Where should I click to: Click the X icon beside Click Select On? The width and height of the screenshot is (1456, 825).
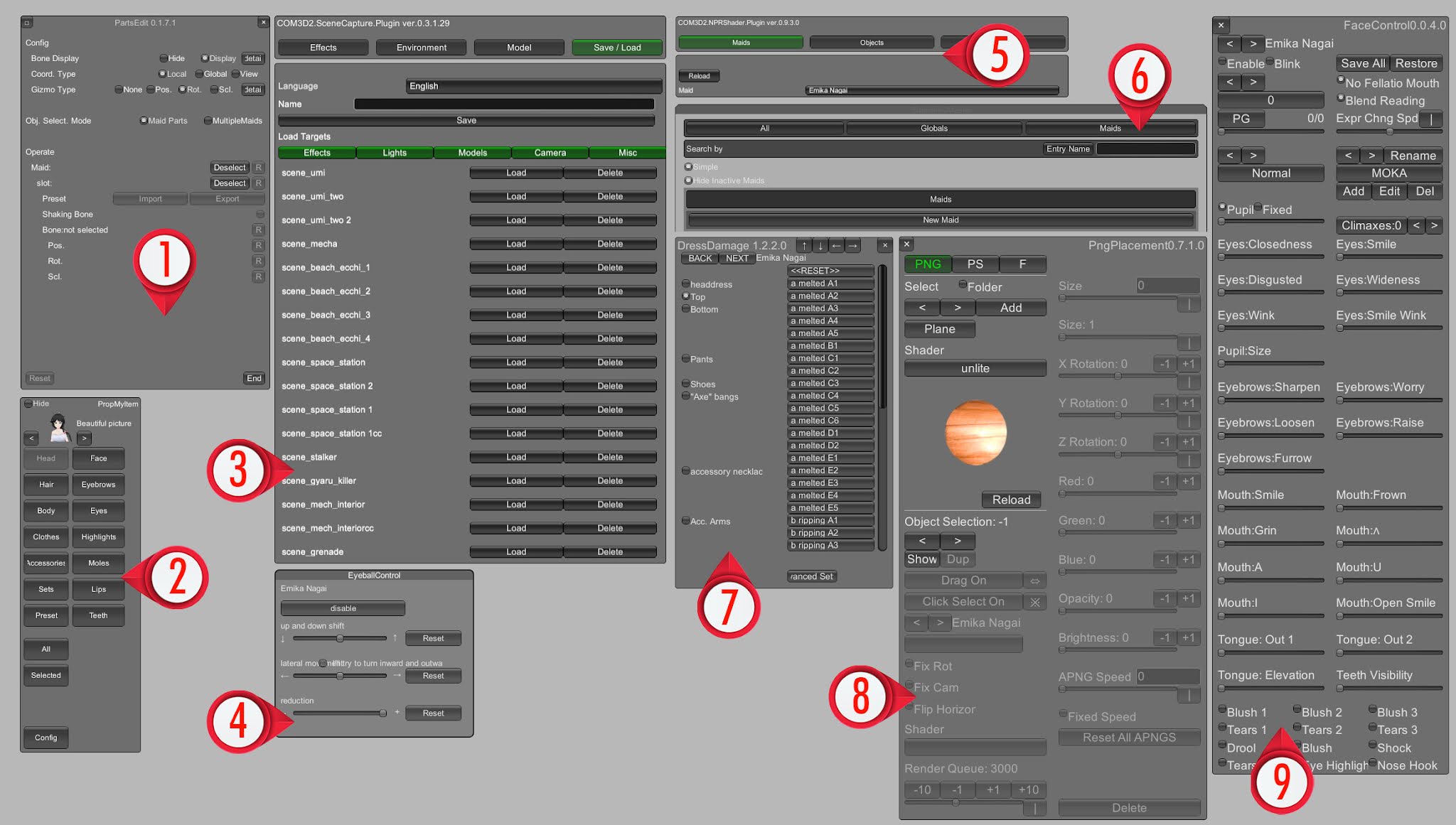click(x=1035, y=602)
